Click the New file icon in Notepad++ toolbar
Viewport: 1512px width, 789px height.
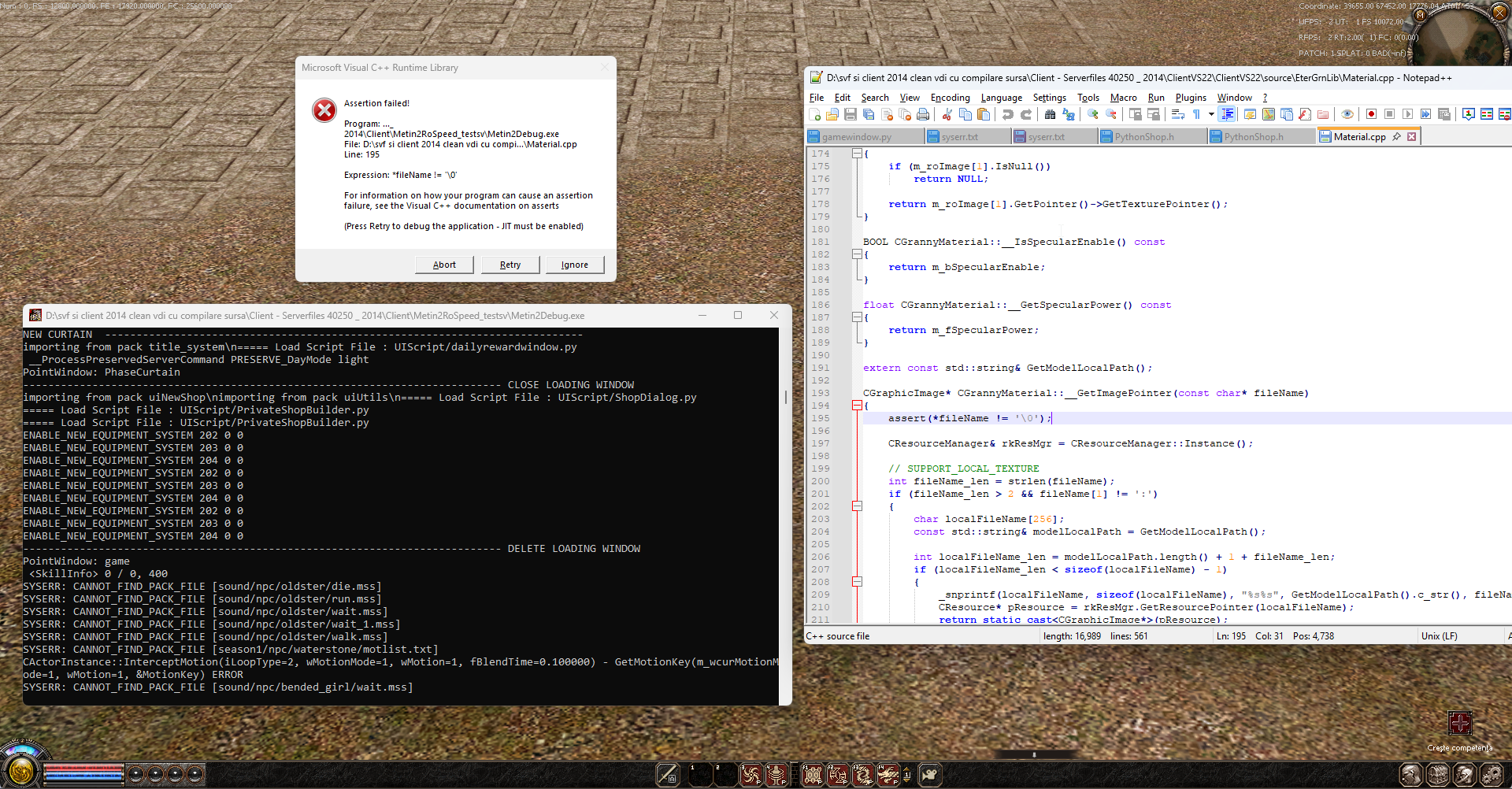pyautogui.click(x=815, y=114)
